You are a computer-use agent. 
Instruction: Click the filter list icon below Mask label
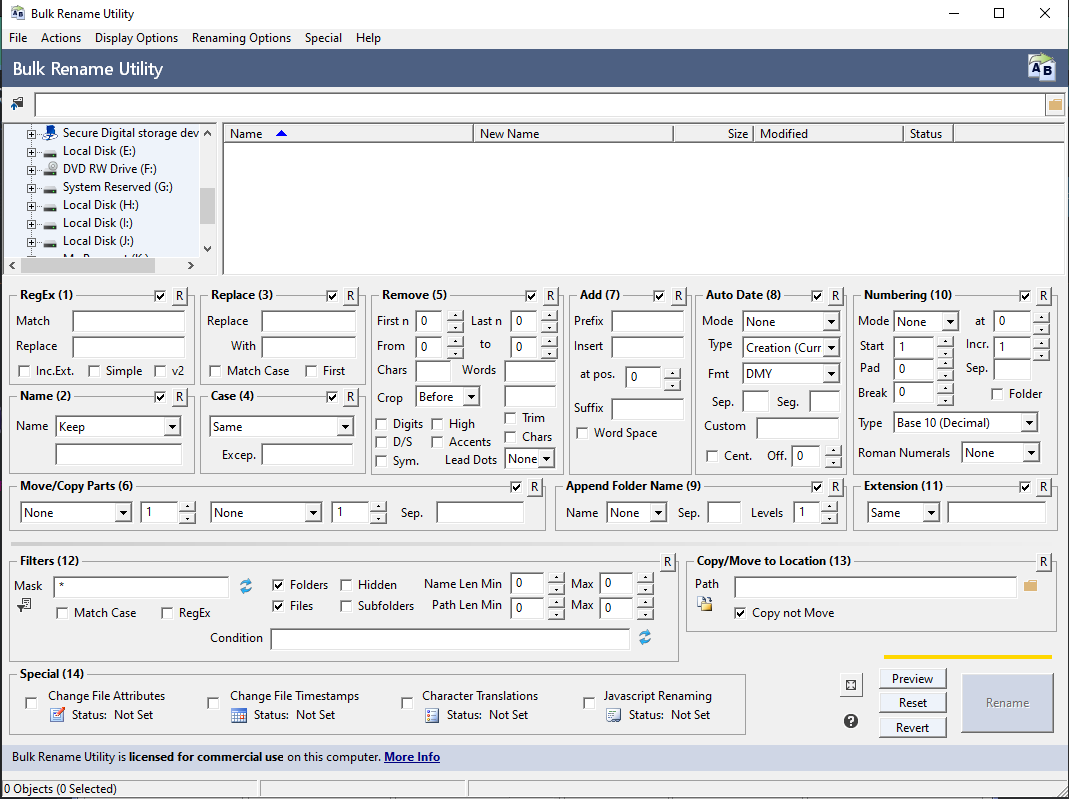tap(24, 605)
